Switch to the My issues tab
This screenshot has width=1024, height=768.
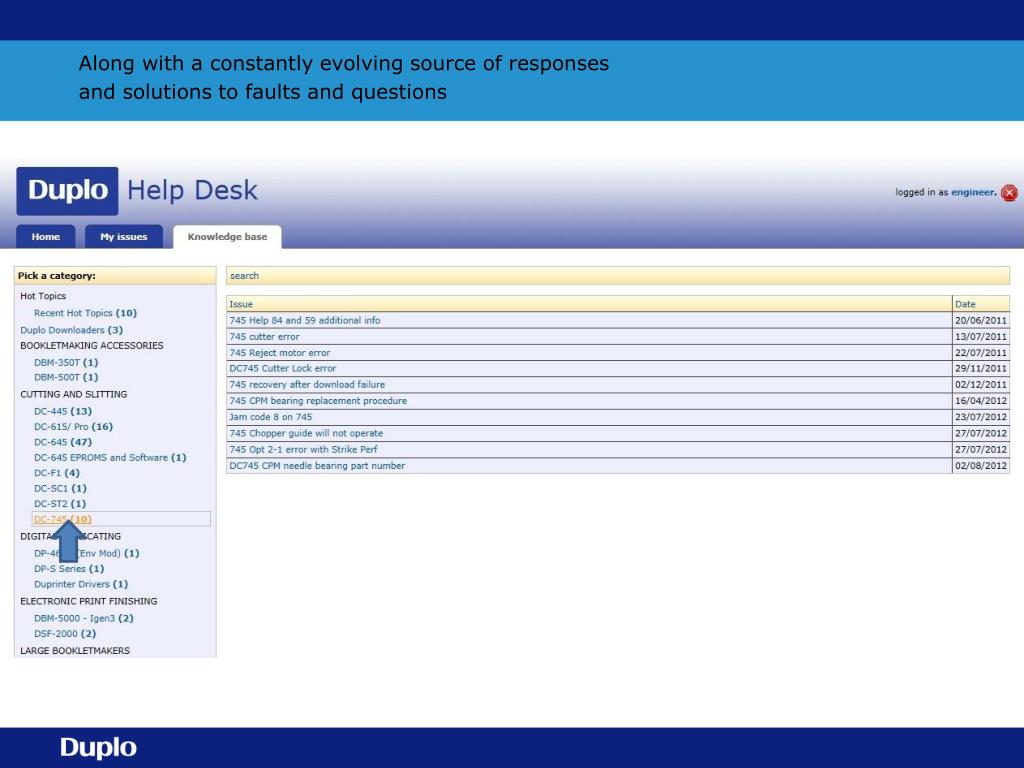pos(123,236)
